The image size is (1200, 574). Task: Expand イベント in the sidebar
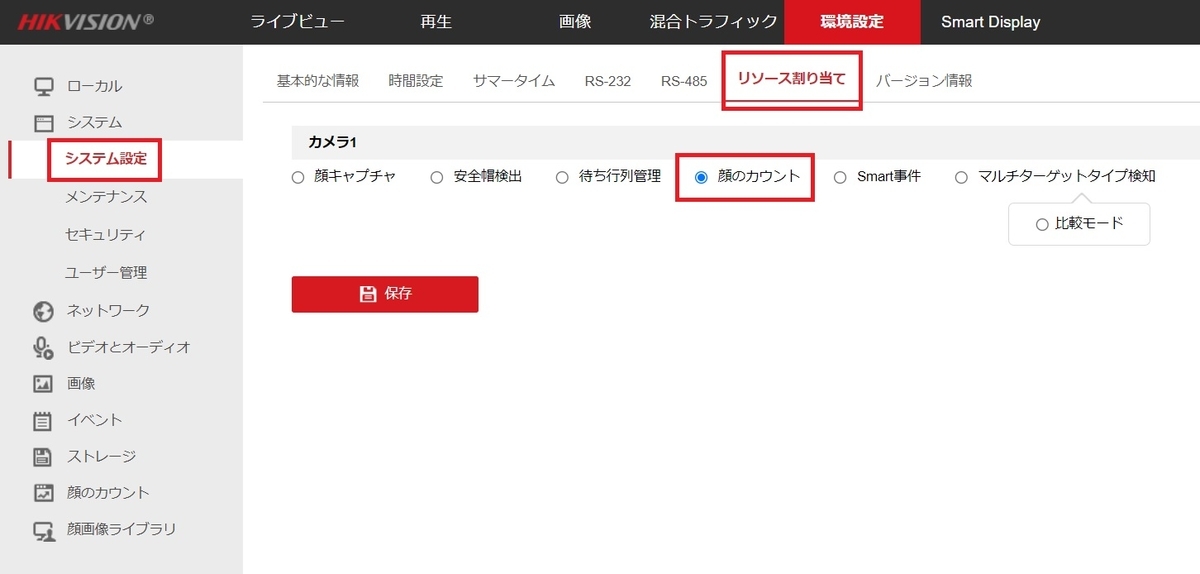point(94,420)
